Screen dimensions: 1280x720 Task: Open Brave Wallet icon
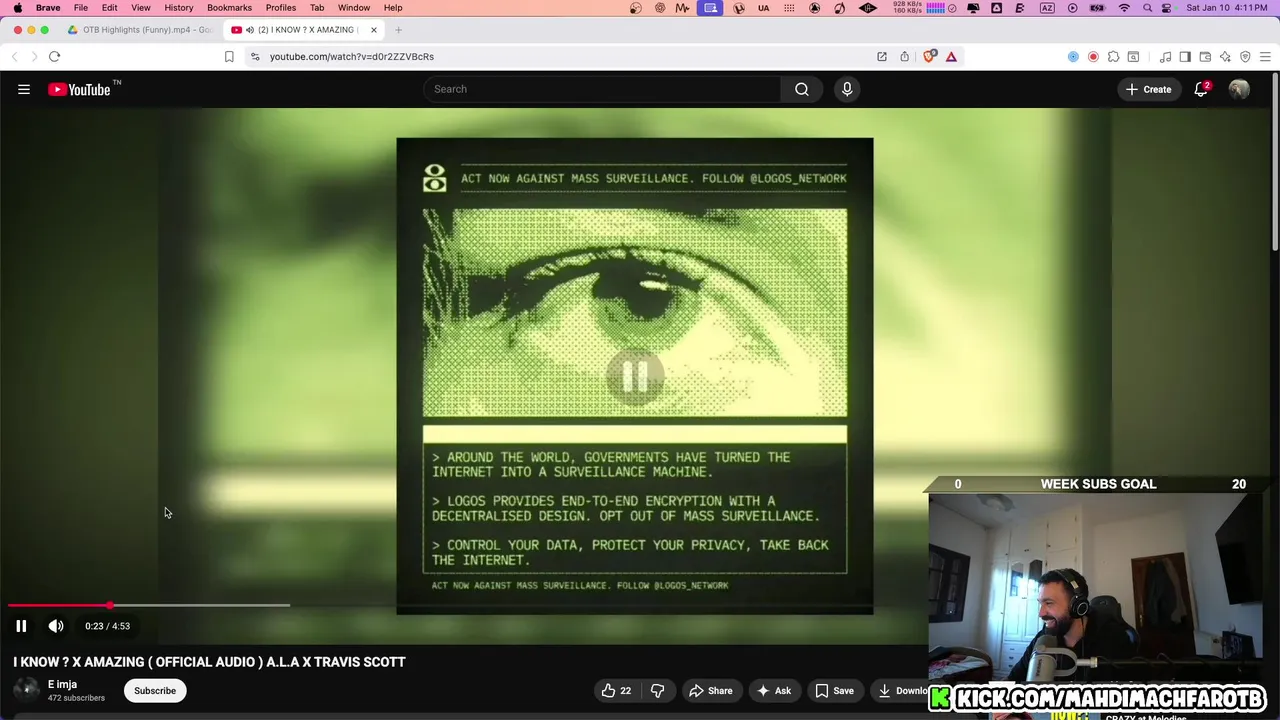point(1205,57)
